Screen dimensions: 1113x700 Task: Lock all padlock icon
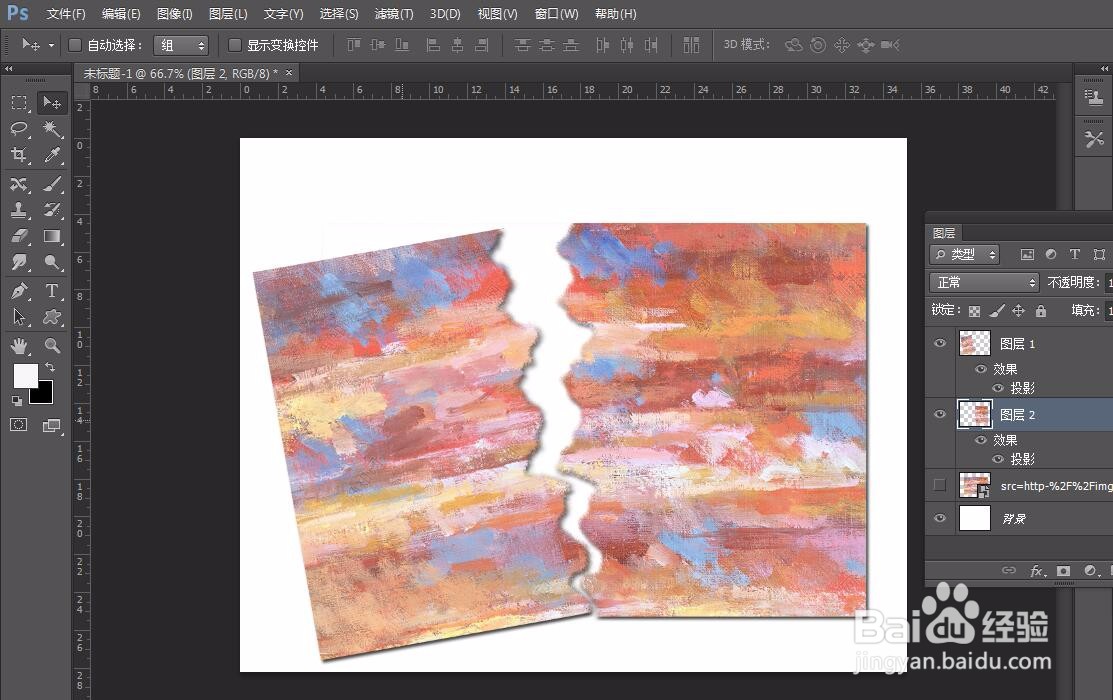[x=1041, y=310]
